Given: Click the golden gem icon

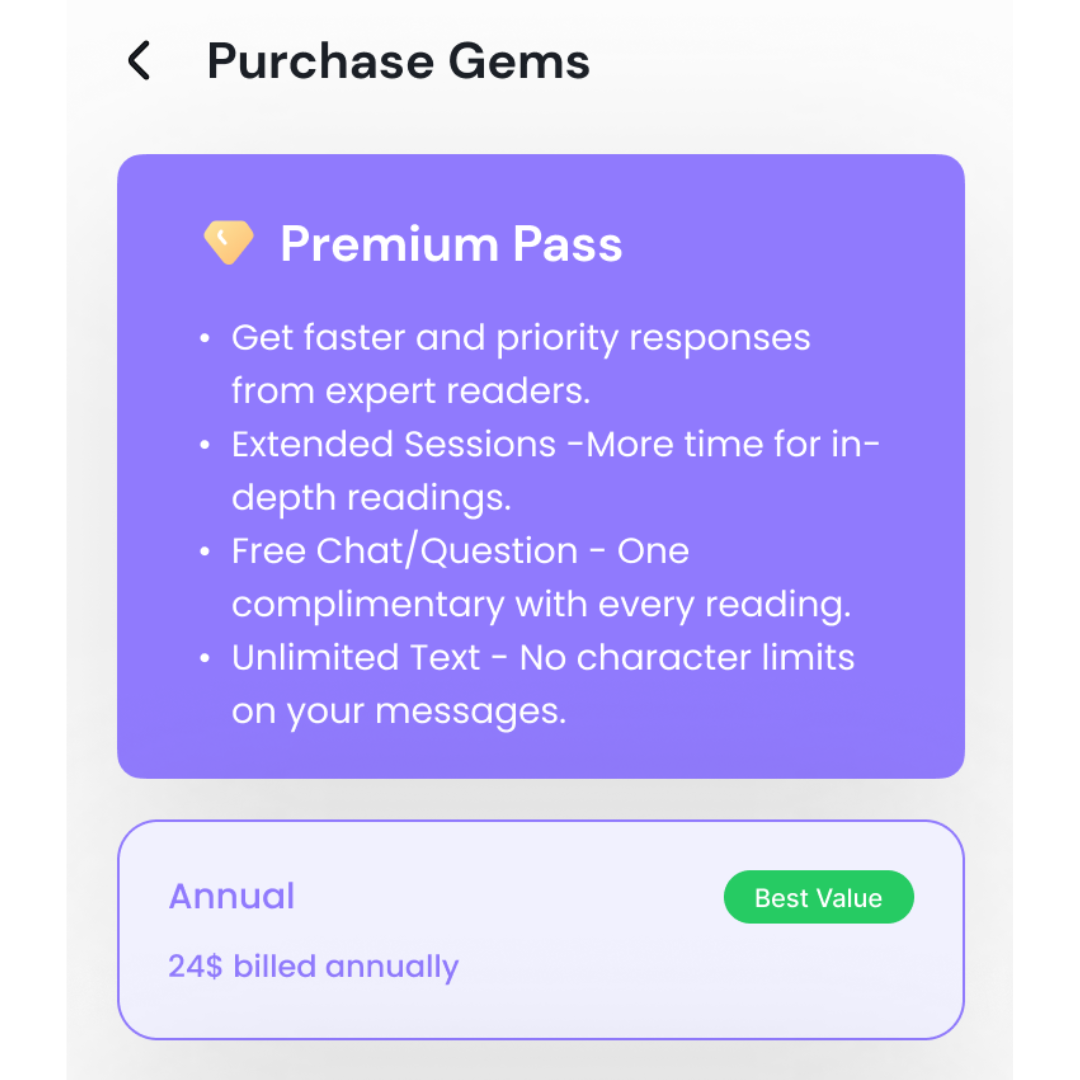Looking at the screenshot, I should pos(228,243).
